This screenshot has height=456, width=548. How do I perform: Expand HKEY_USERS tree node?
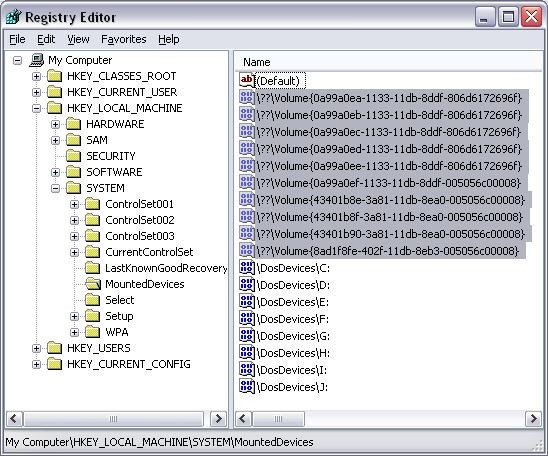click(36, 348)
